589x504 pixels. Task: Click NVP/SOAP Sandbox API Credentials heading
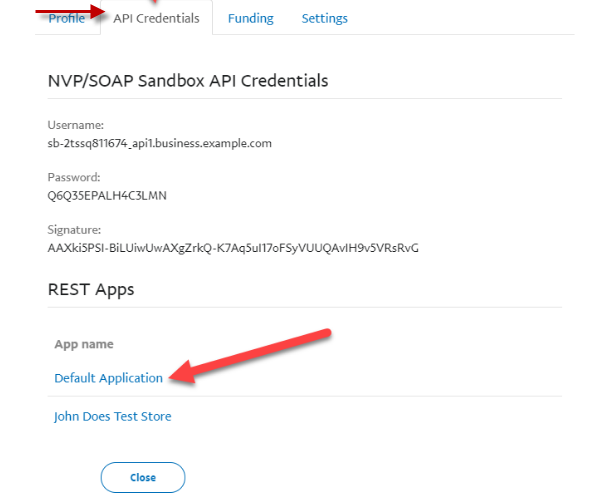click(x=188, y=81)
